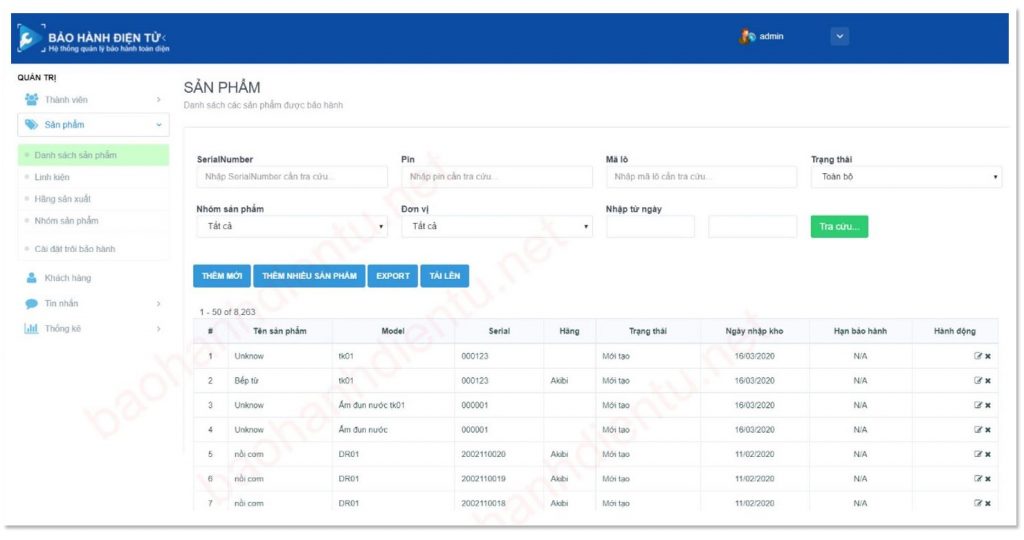
Task: Click edit icon for serial 2002110020 row
Action: click(978, 454)
